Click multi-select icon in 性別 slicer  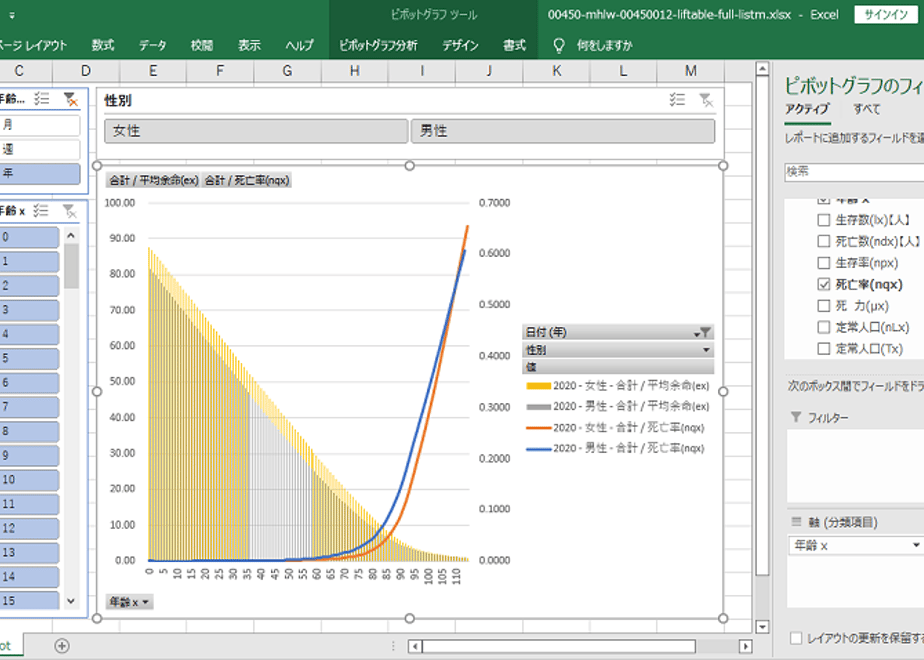(x=677, y=100)
